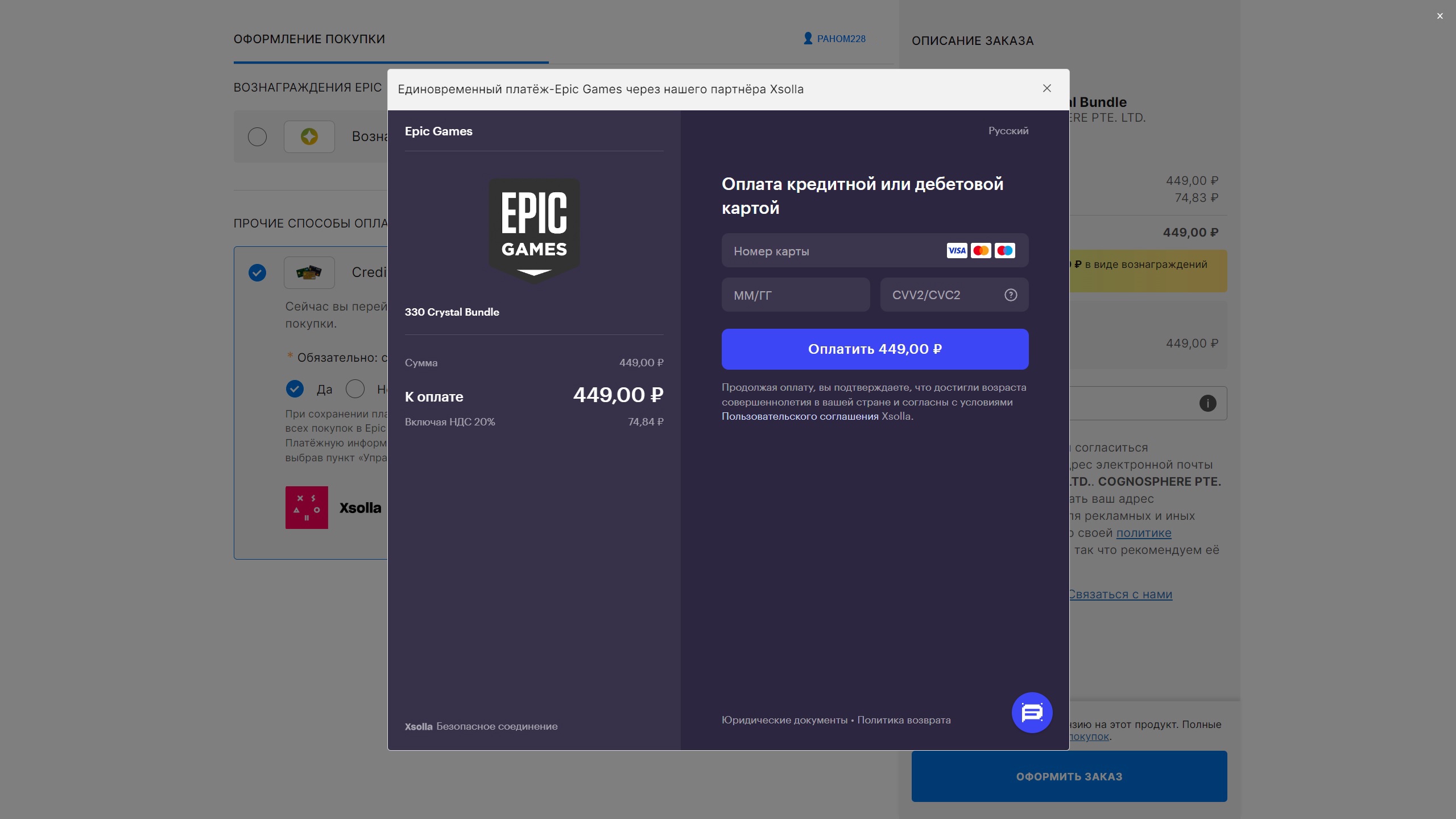The width and height of the screenshot is (1456, 819).
Task: Toggle the Credit card payment checkbox
Action: (x=257, y=272)
